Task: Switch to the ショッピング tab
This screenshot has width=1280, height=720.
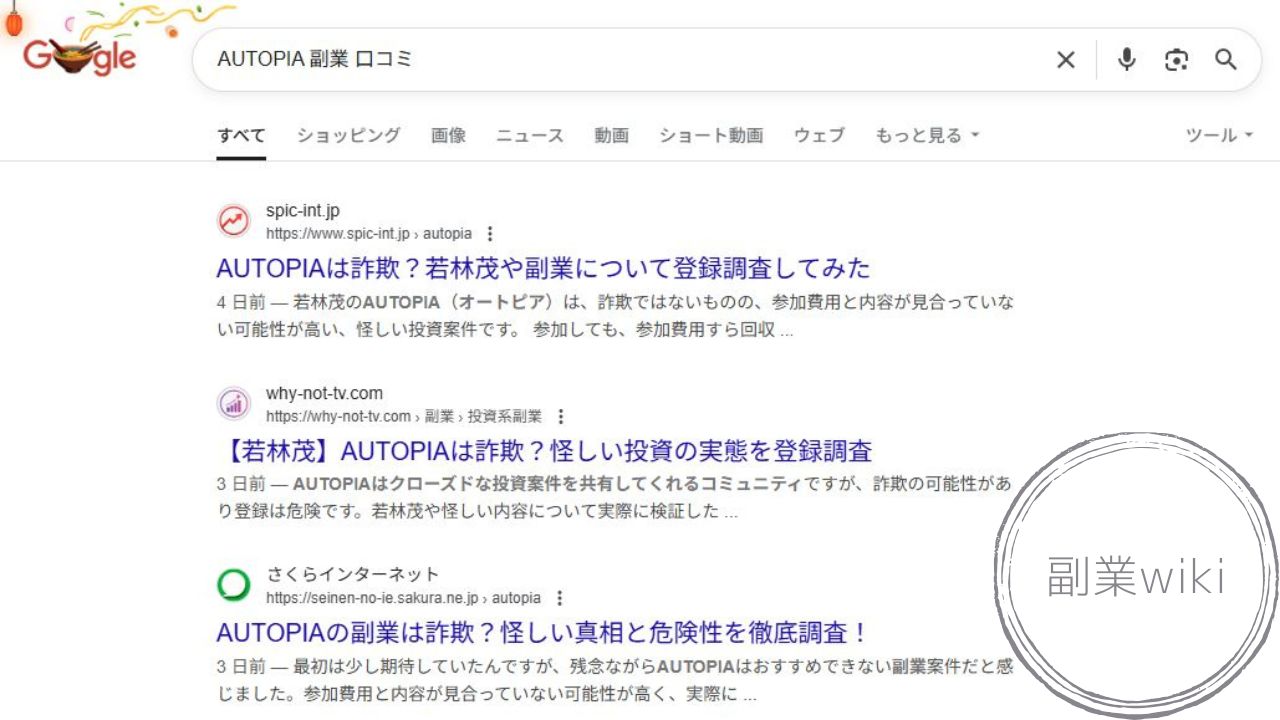Action: 348,135
